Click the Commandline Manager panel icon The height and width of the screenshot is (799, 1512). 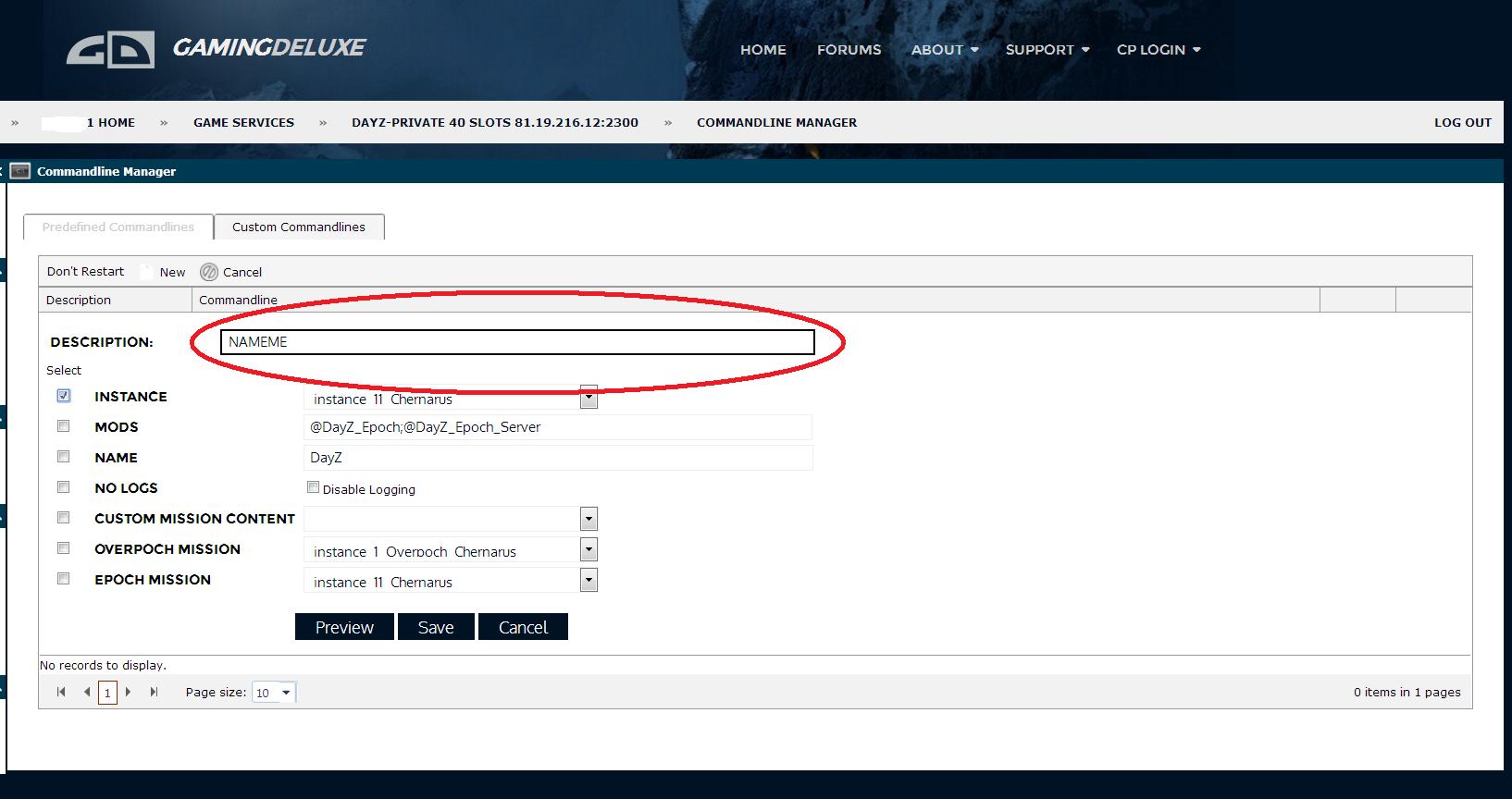[x=20, y=171]
